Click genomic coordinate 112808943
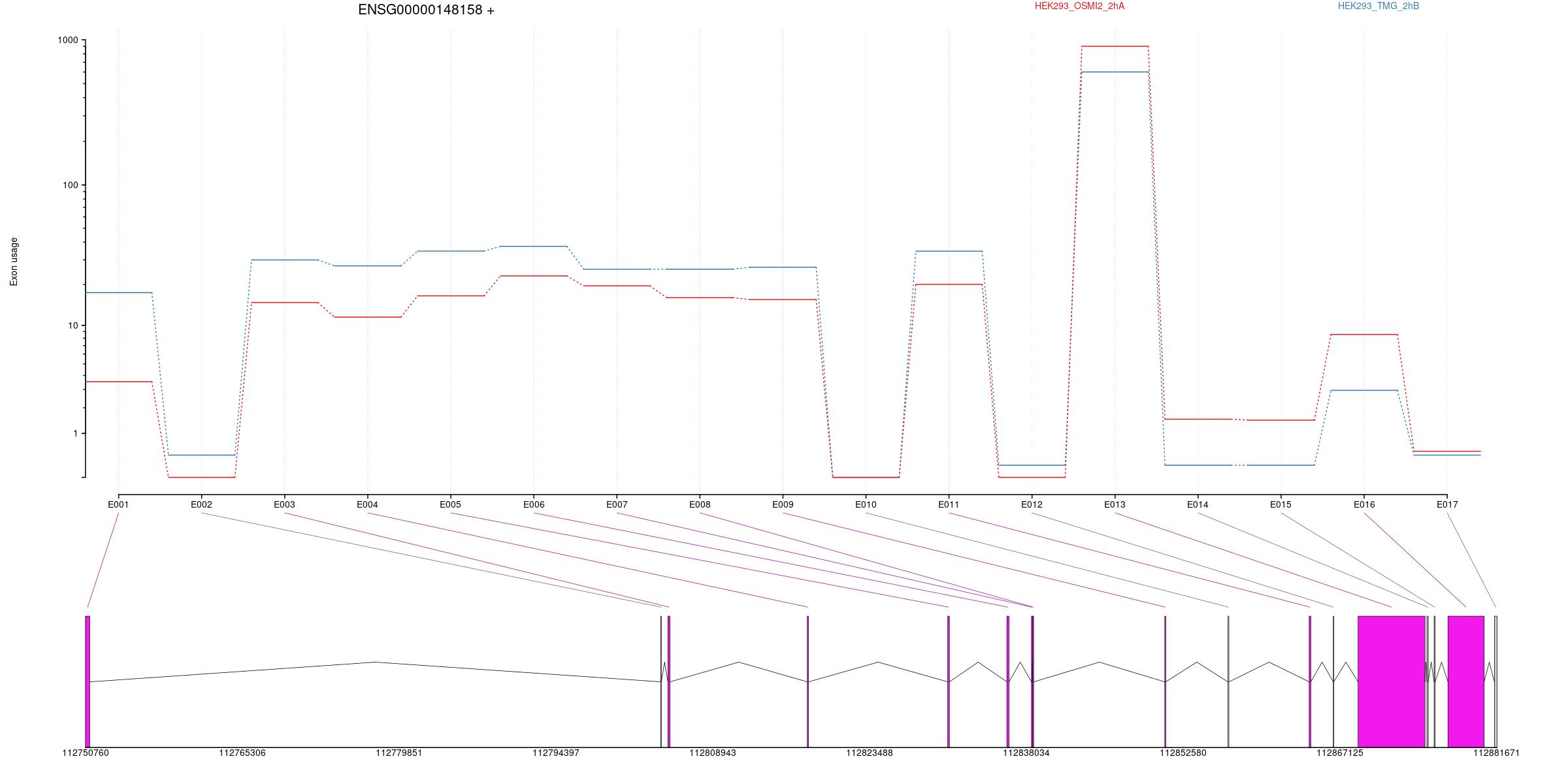 coord(713,753)
